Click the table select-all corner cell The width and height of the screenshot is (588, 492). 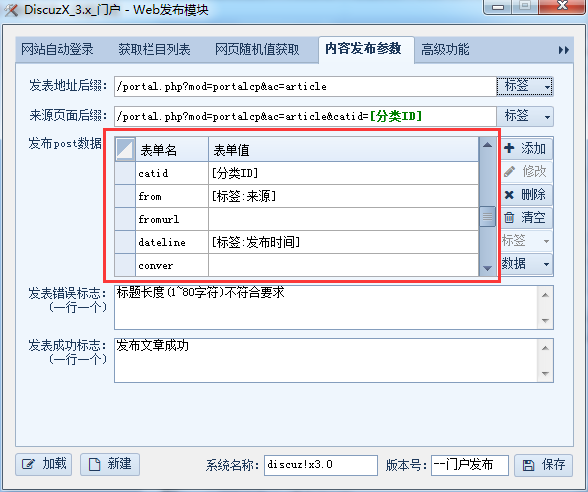125,149
